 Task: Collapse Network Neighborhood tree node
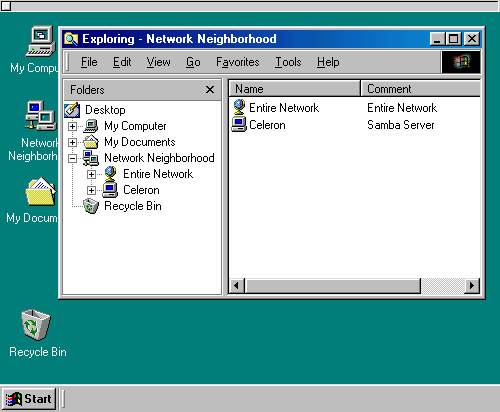72,158
